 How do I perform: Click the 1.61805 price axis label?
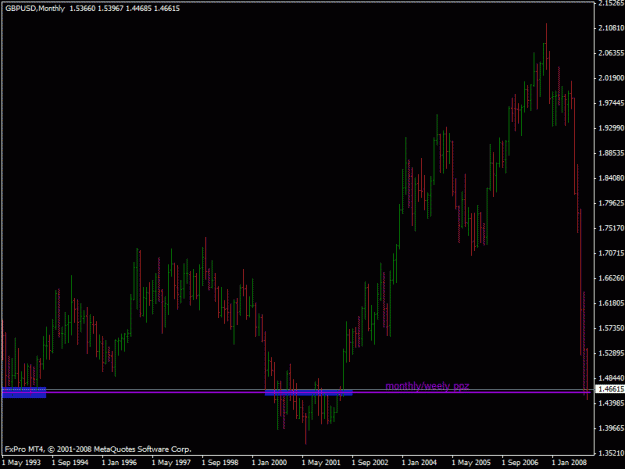pos(611,303)
